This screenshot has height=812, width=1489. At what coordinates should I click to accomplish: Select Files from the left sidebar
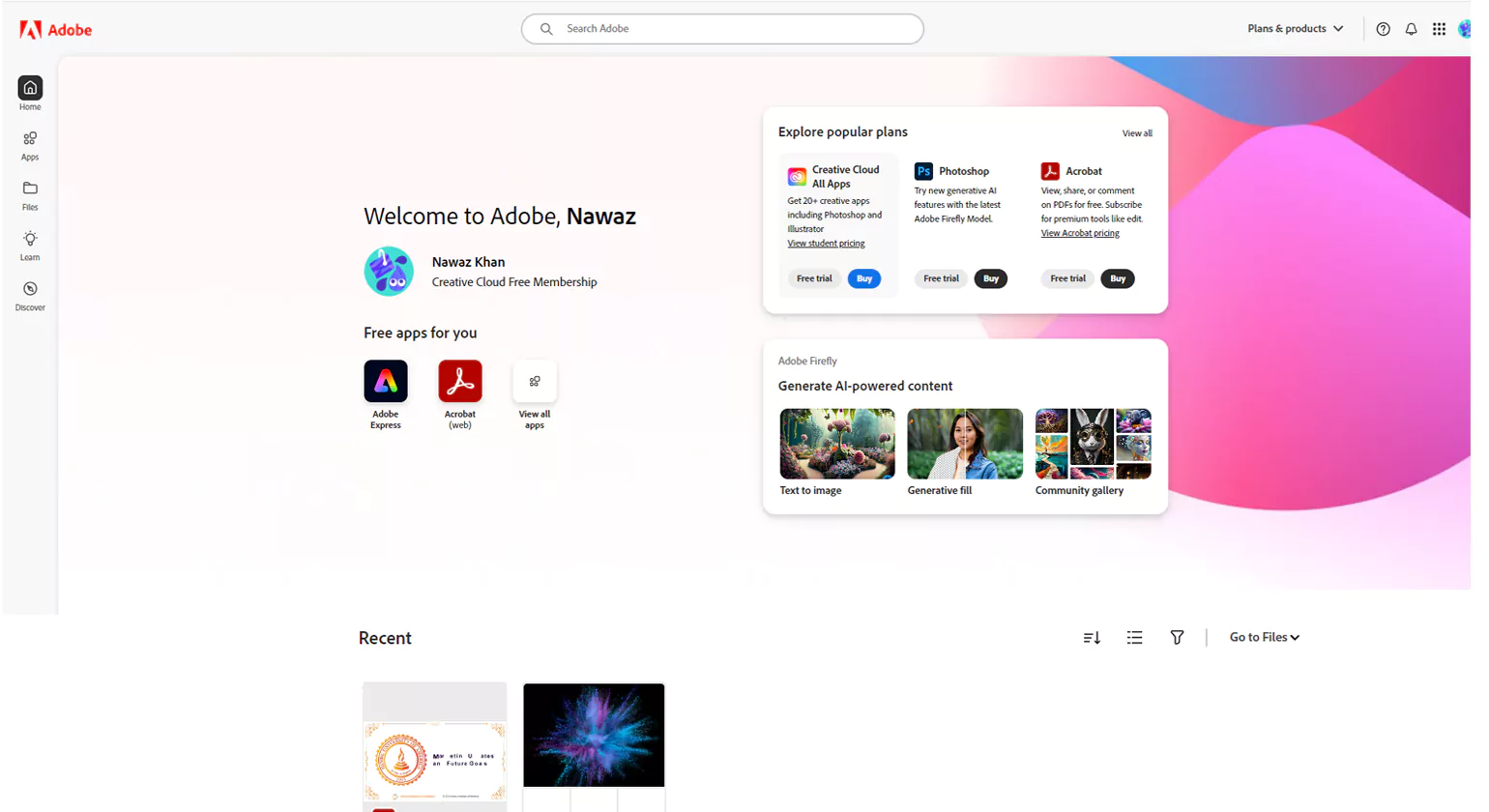pyautogui.click(x=29, y=195)
